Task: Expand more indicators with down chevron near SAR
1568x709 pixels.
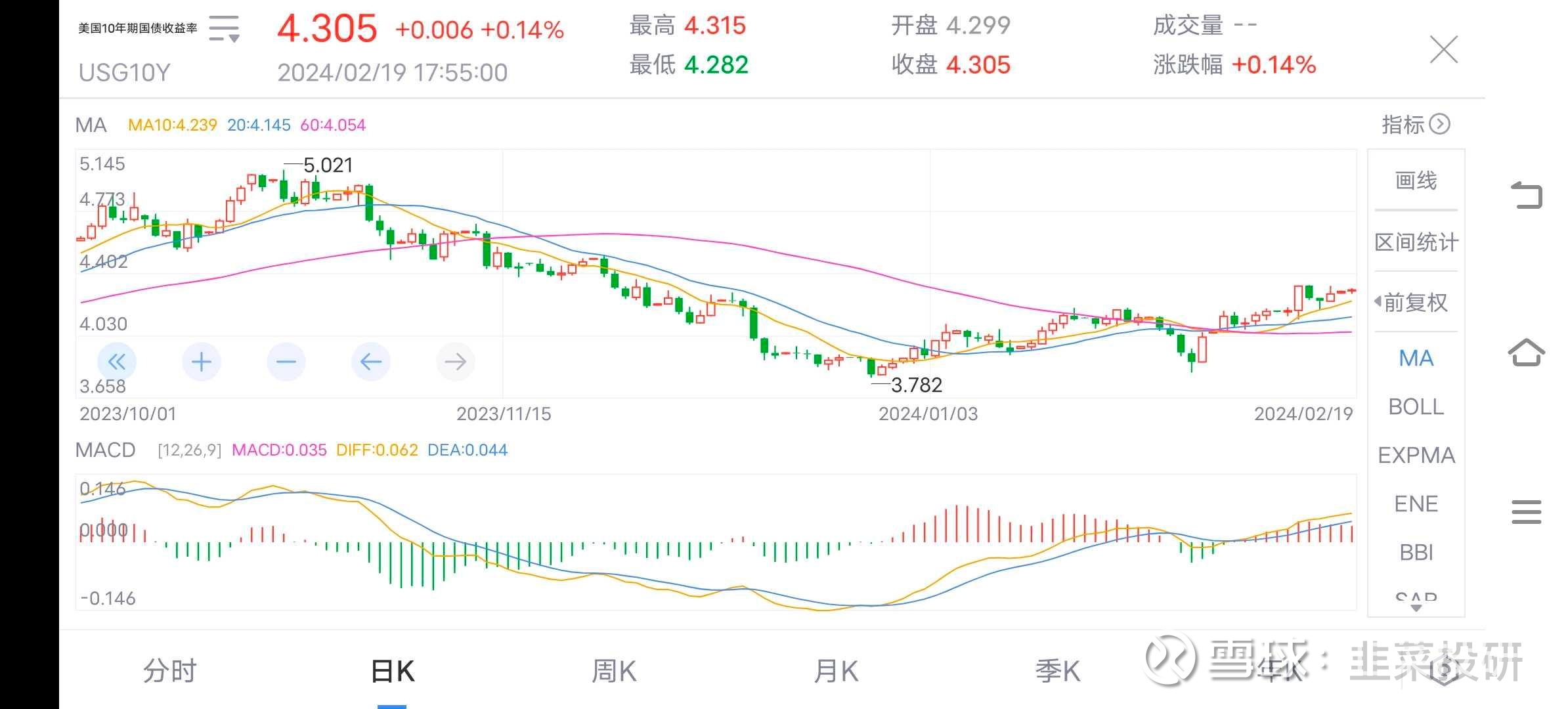Action: pyautogui.click(x=1416, y=607)
